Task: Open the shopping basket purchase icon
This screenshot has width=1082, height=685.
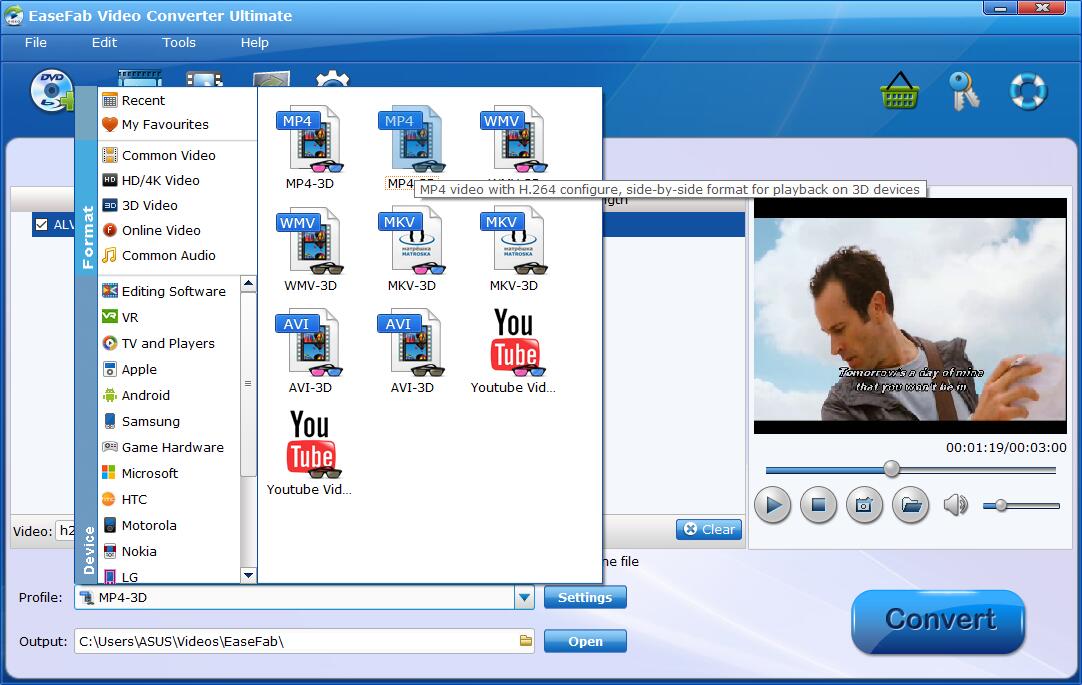Action: coord(899,90)
